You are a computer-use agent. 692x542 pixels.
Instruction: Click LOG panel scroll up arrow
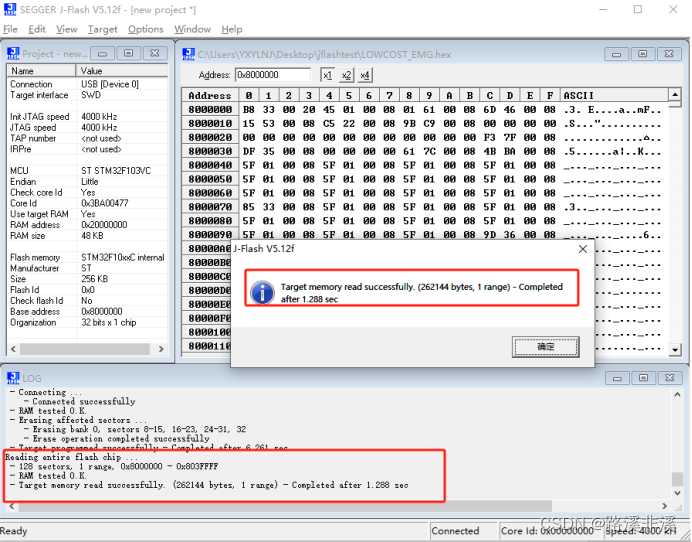[677, 395]
